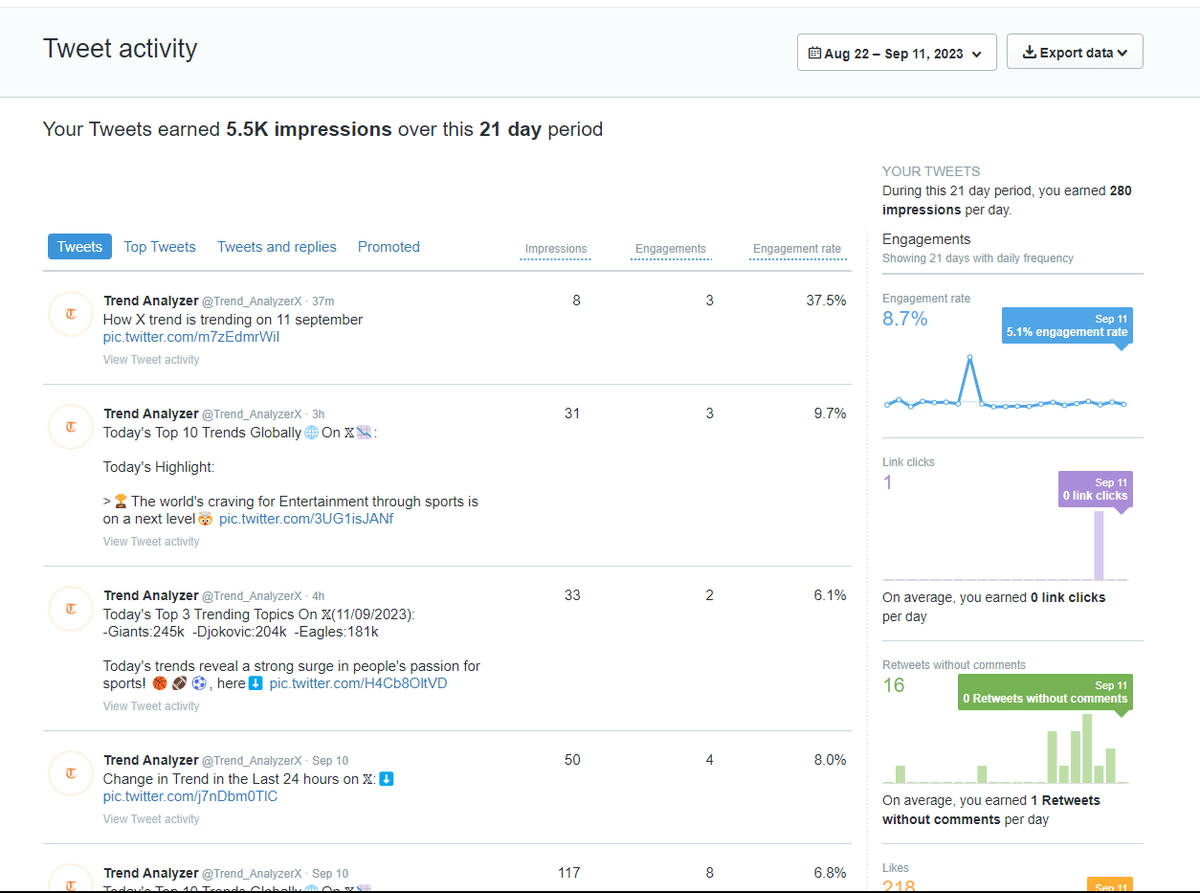Click @Trend_AnalyzerX handle on the 3h tweet
This screenshot has height=893, width=1200.
252,414
